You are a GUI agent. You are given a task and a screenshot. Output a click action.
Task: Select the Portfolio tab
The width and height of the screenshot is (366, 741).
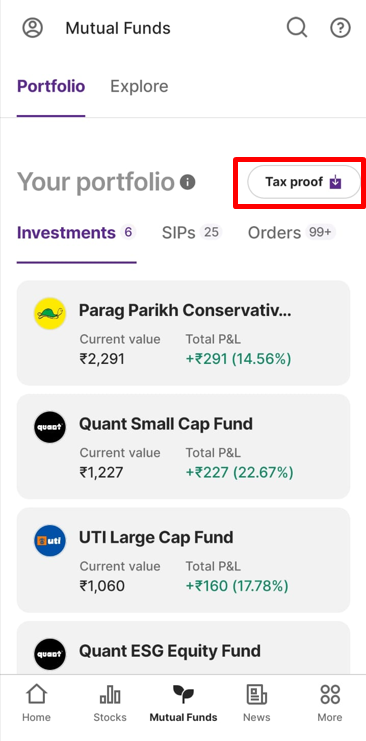coord(51,86)
